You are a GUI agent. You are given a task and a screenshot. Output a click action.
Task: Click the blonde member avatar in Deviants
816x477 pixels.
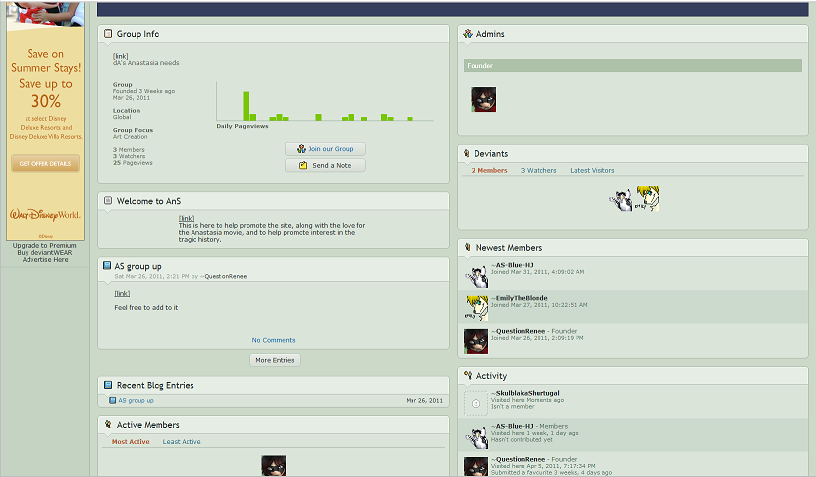coord(647,198)
